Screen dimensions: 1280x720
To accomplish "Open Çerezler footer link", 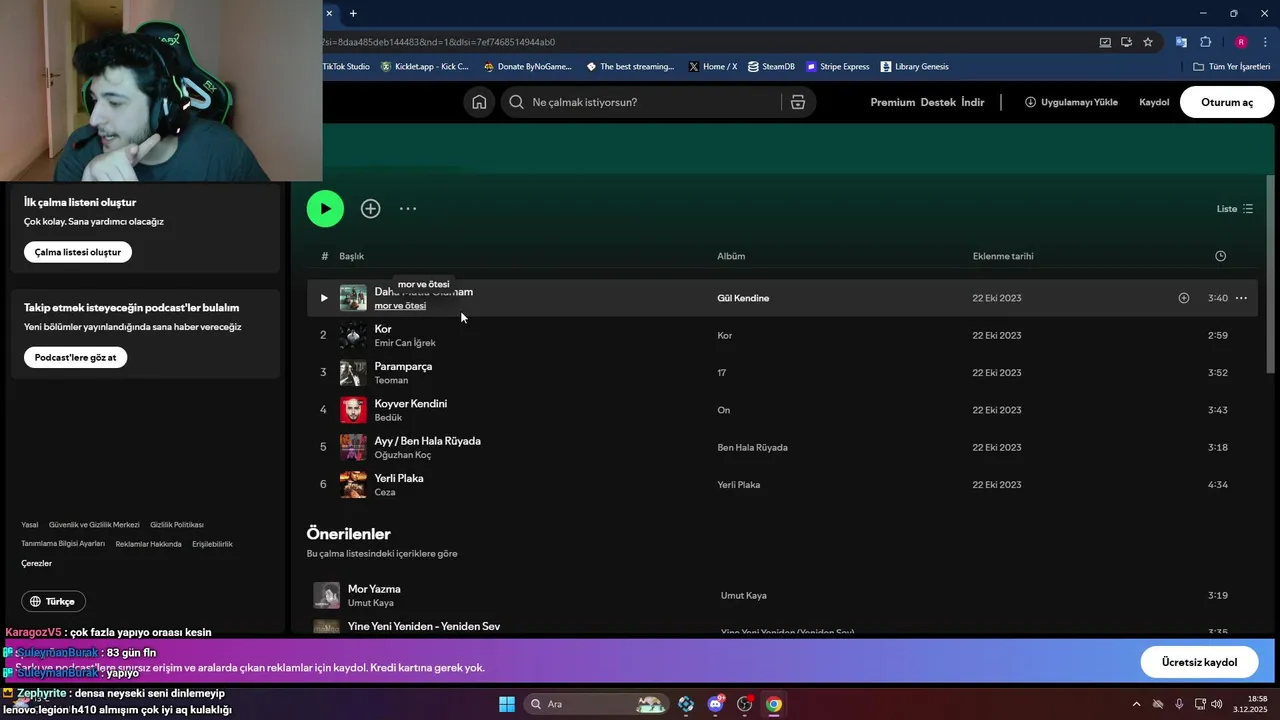I will [36, 563].
